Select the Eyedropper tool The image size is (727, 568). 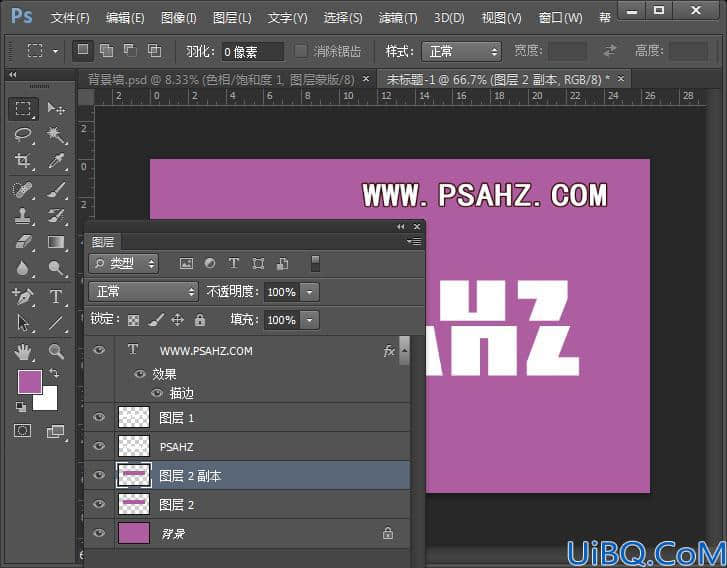(x=56, y=161)
